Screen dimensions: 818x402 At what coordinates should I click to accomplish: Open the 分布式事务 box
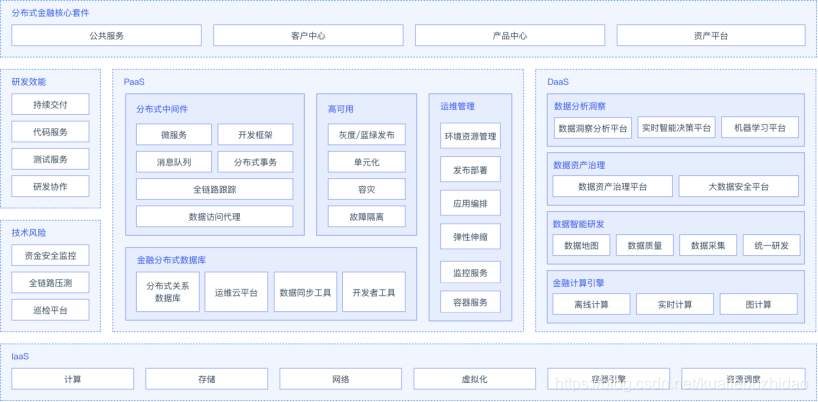click(x=255, y=162)
